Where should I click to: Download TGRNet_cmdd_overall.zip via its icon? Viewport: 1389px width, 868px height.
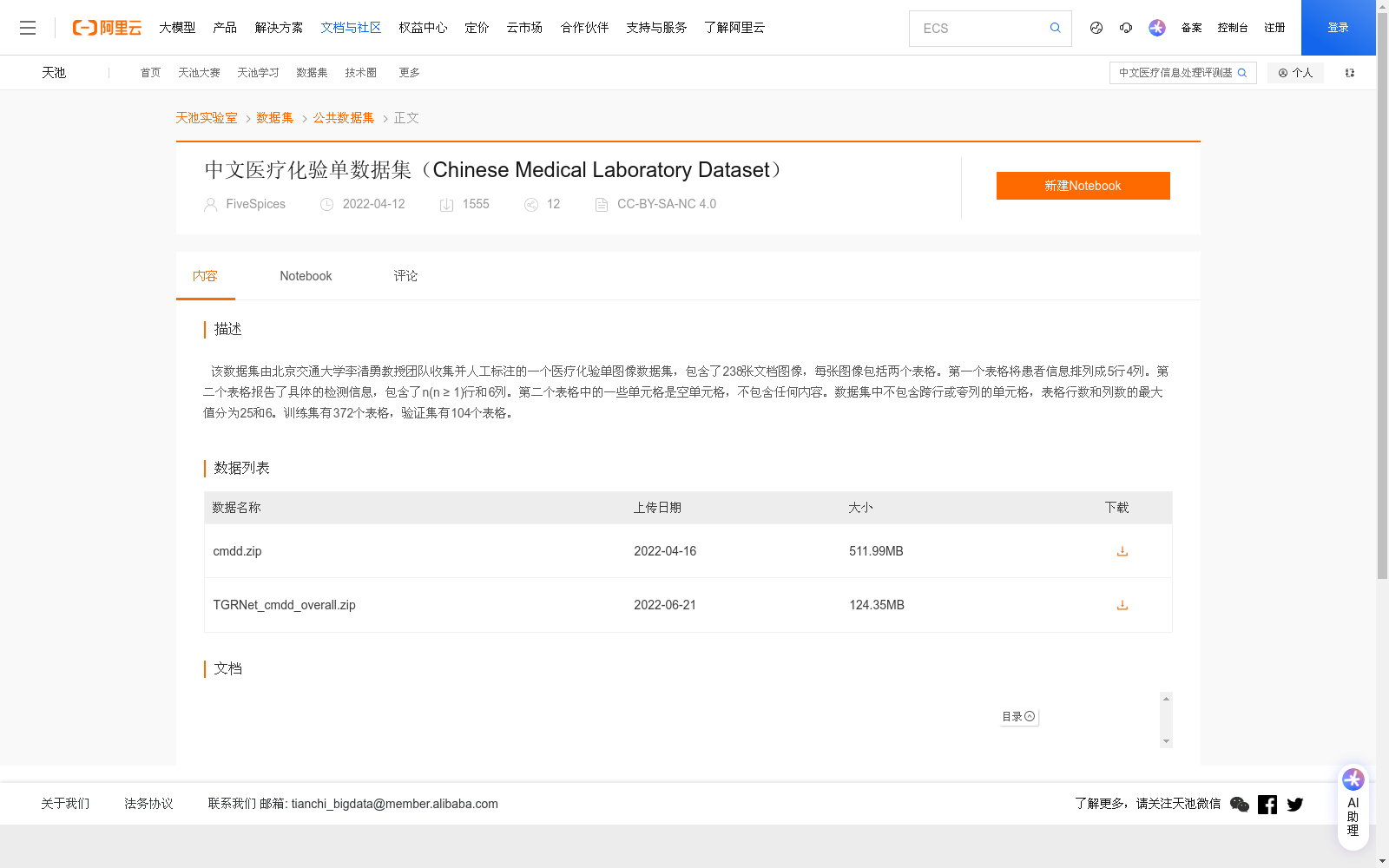(1122, 605)
